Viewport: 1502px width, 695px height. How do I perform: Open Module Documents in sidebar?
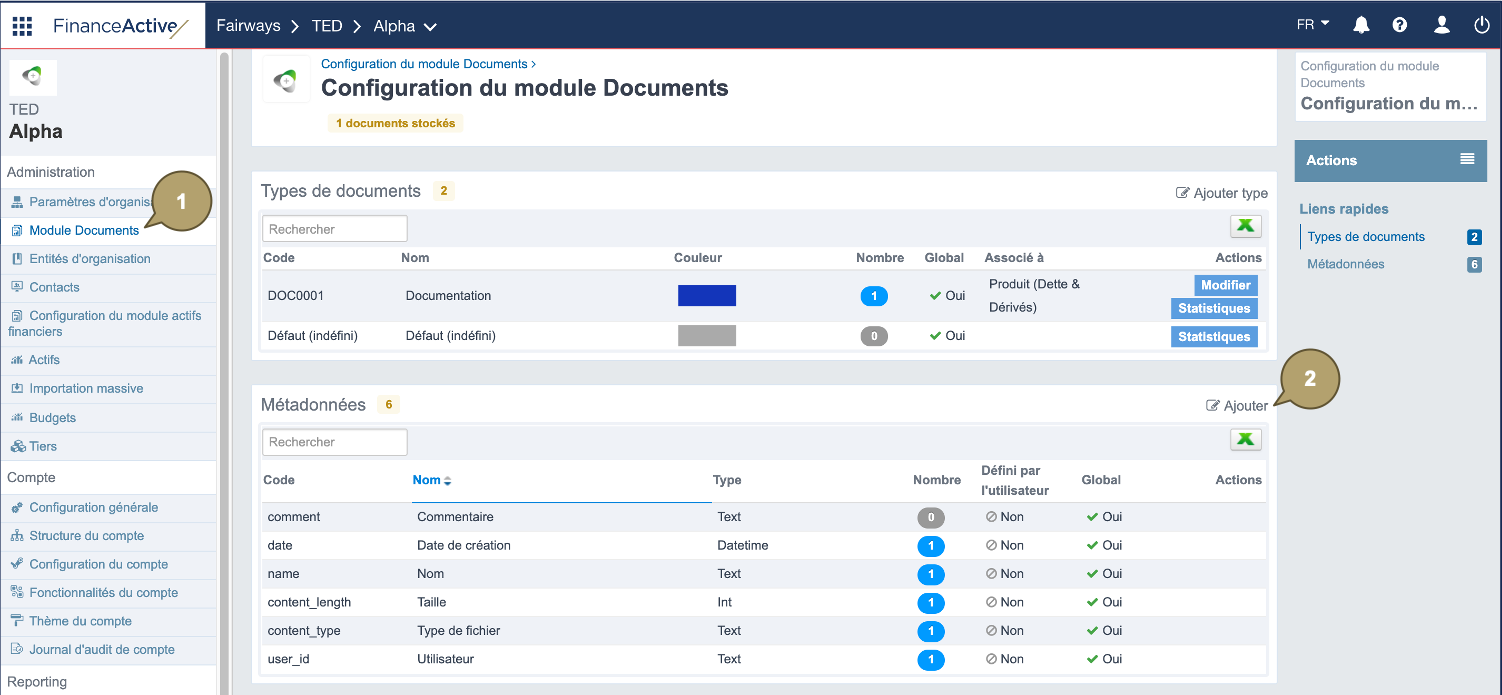(84, 230)
